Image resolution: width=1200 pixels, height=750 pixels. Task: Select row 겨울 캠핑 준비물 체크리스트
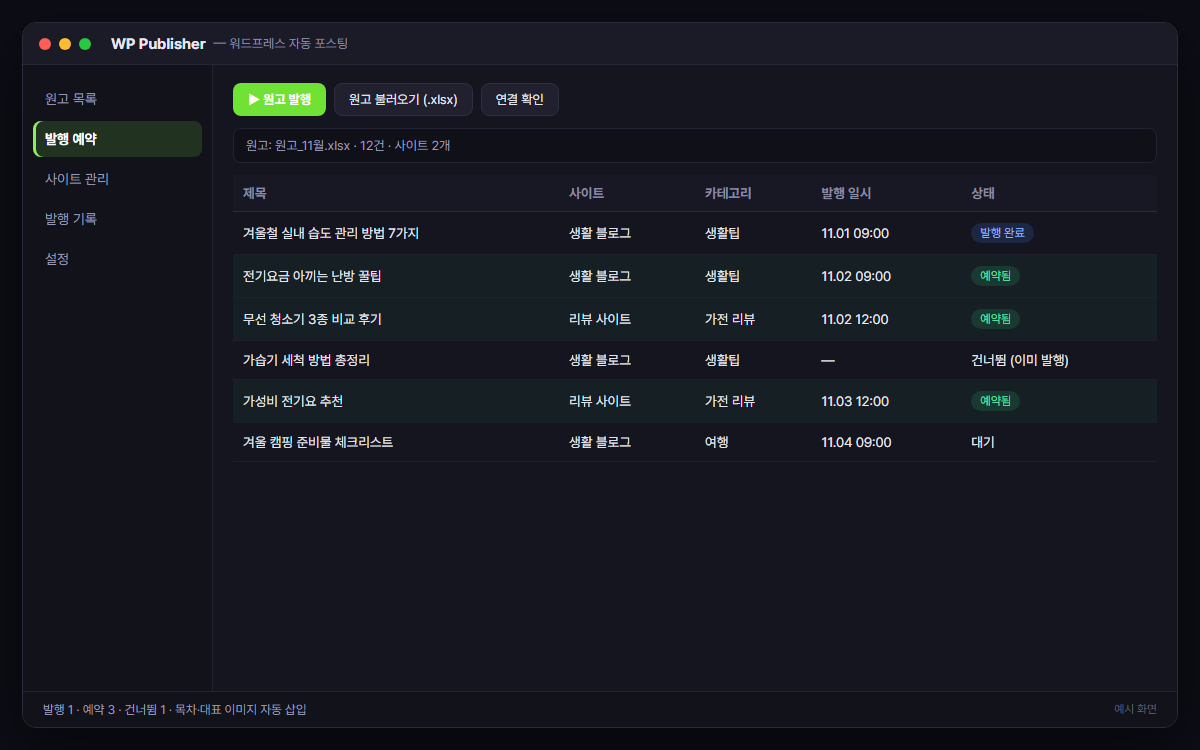(695, 442)
